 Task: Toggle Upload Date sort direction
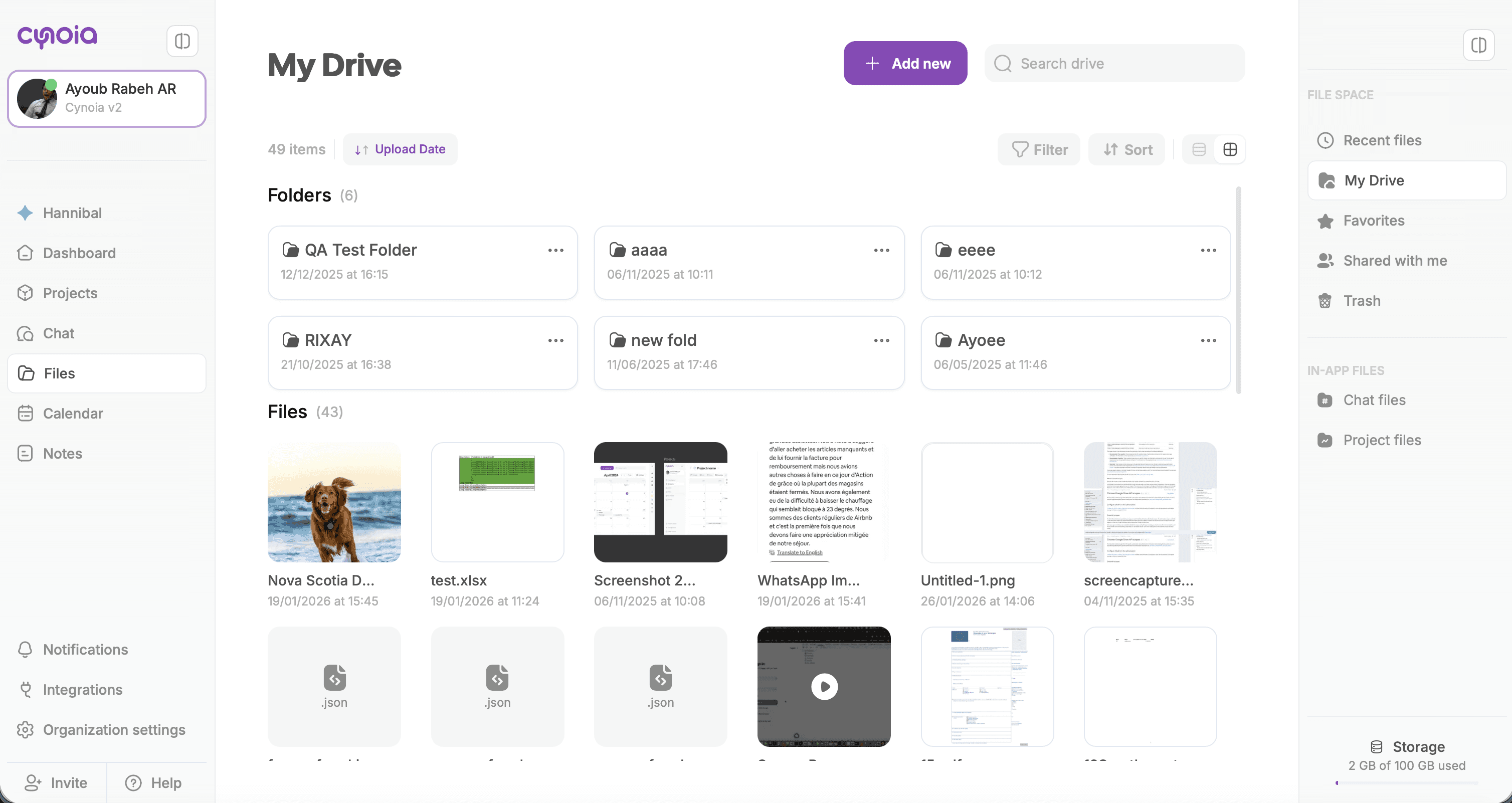pos(400,150)
